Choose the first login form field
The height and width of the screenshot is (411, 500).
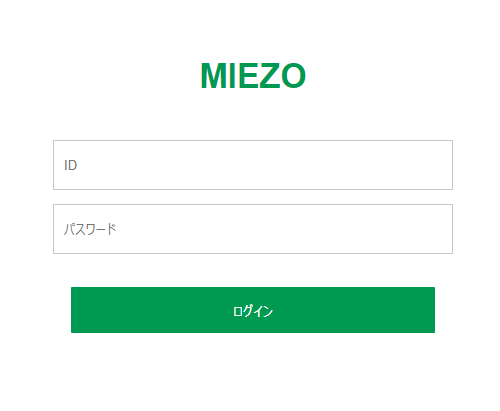(253, 165)
